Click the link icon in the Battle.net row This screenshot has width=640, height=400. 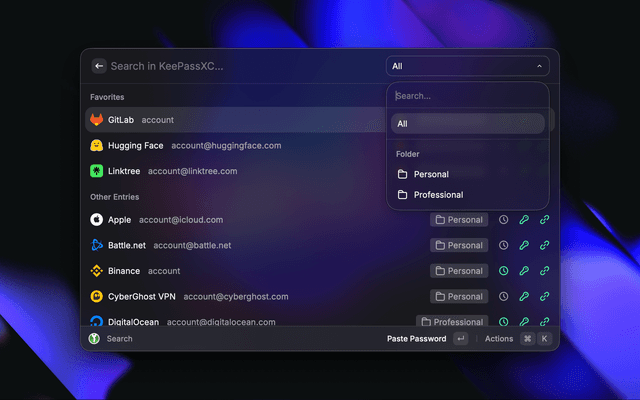(544, 245)
